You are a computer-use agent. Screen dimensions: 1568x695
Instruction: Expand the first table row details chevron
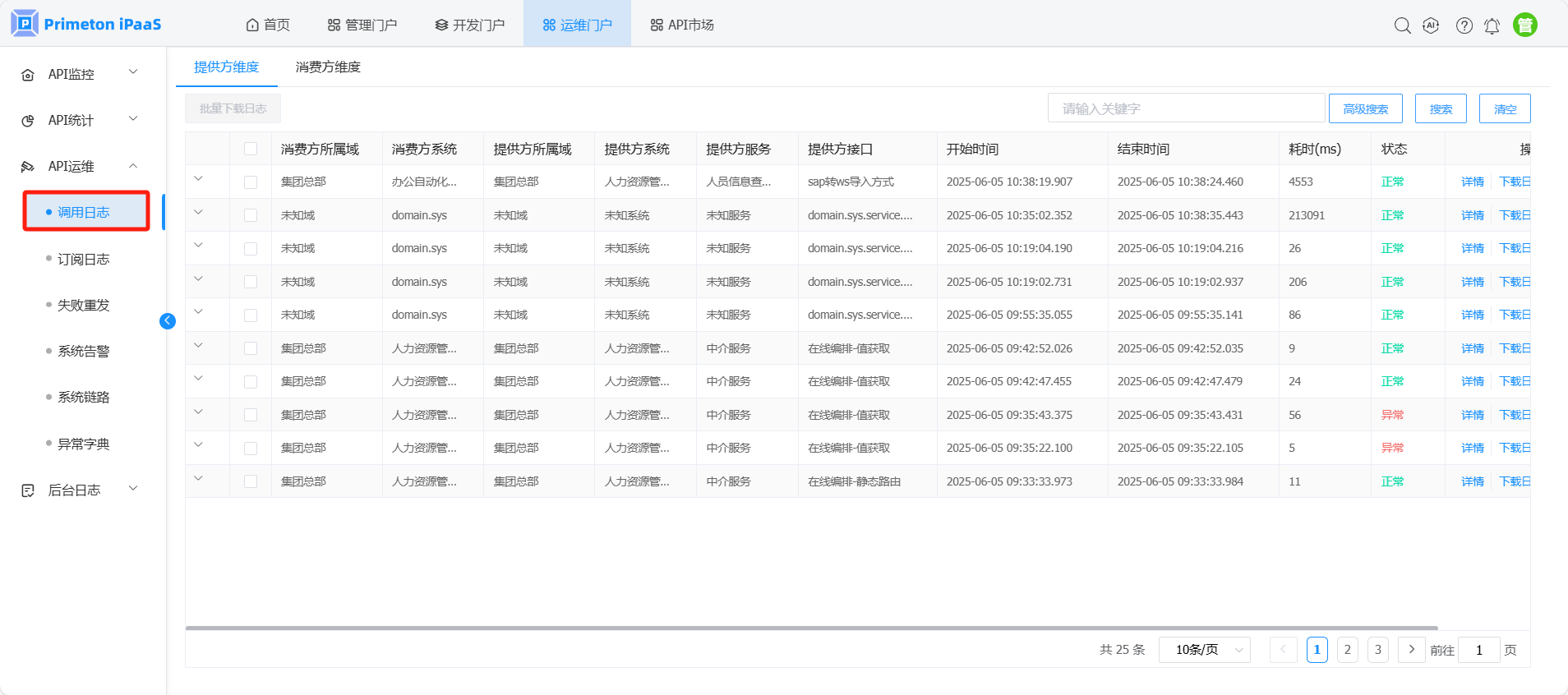[198, 179]
